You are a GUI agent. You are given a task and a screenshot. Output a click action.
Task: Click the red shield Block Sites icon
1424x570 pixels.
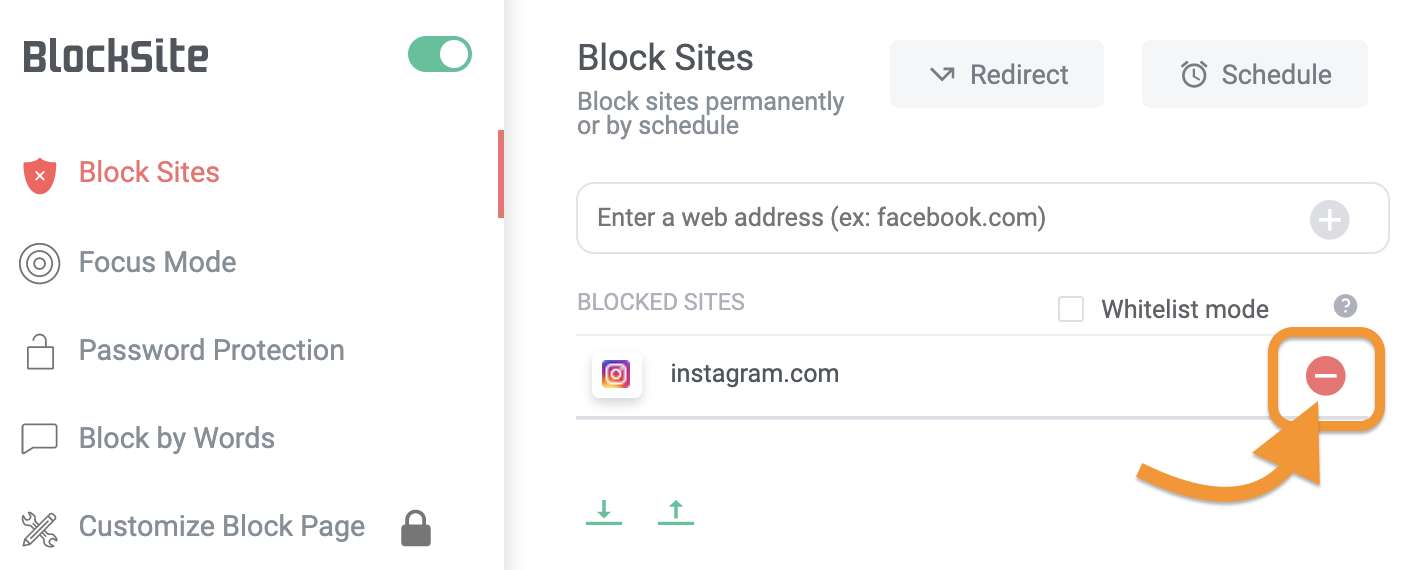[39, 174]
